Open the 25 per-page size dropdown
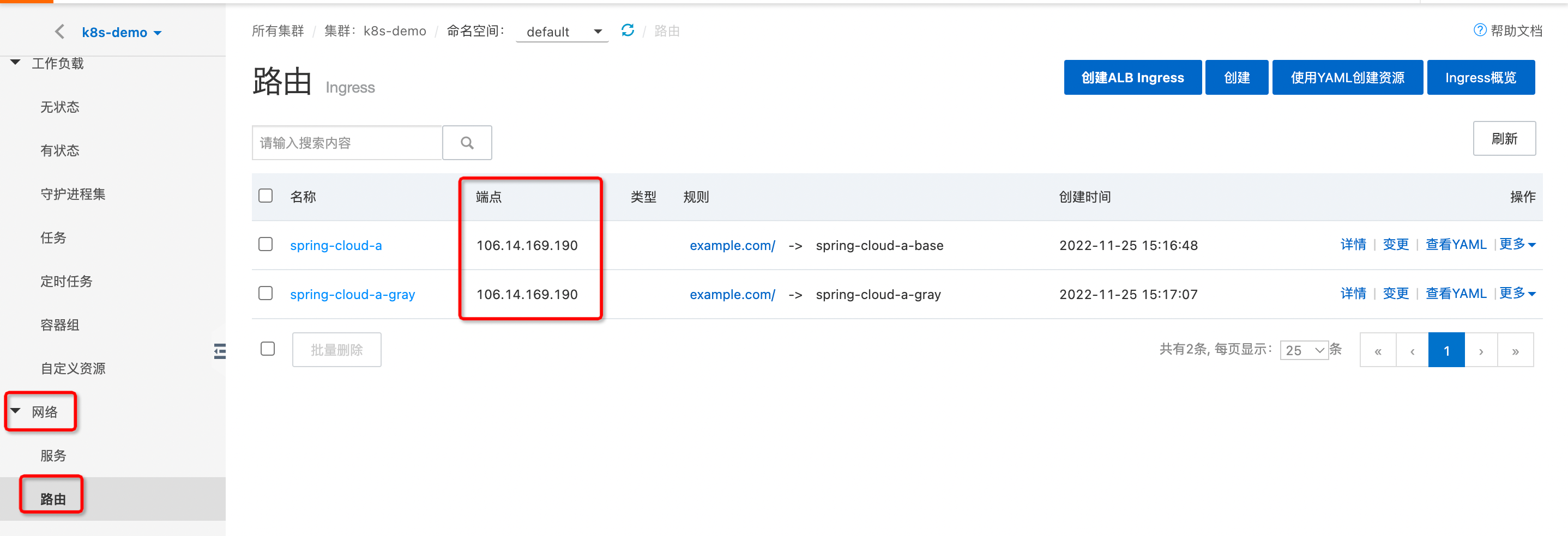The width and height of the screenshot is (1568, 536). point(1304,350)
